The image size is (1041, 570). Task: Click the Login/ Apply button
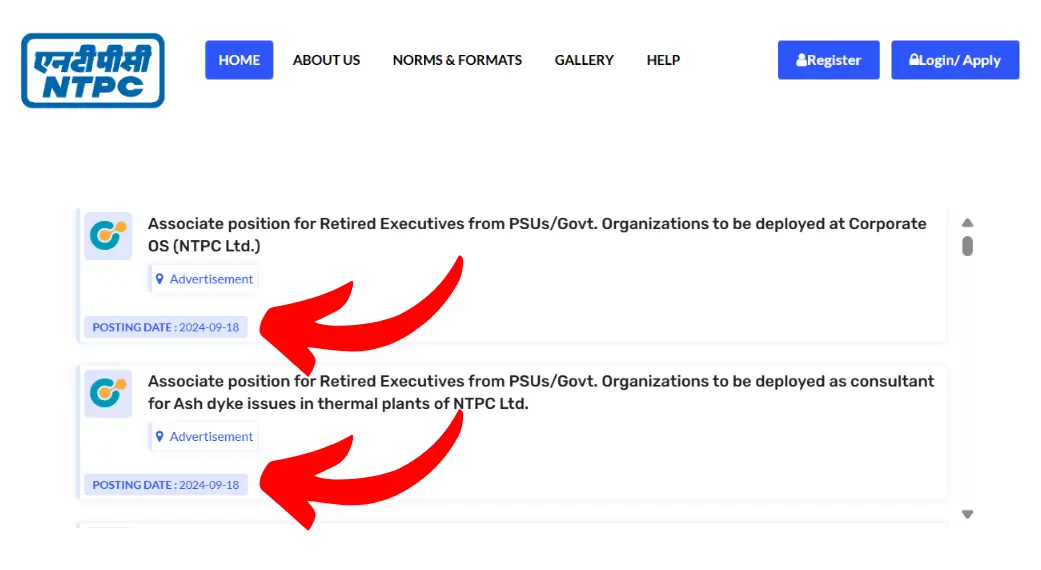[x=955, y=60]
